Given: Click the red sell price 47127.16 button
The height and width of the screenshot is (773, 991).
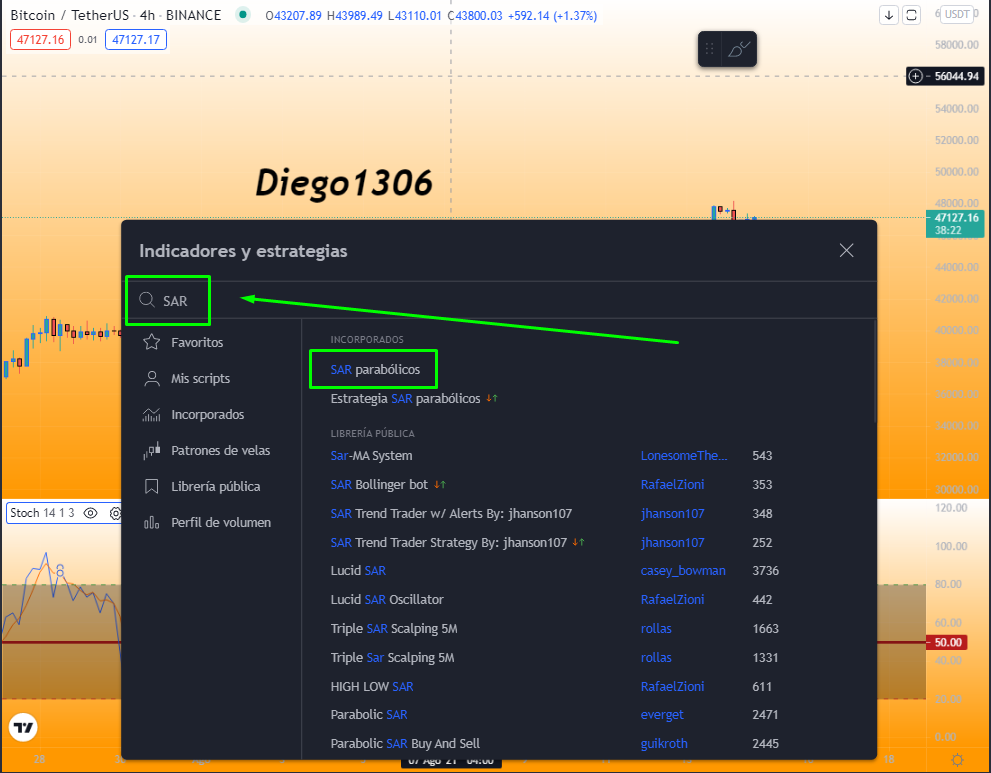Looking at the screenshot, I should [x=40, y=40].
